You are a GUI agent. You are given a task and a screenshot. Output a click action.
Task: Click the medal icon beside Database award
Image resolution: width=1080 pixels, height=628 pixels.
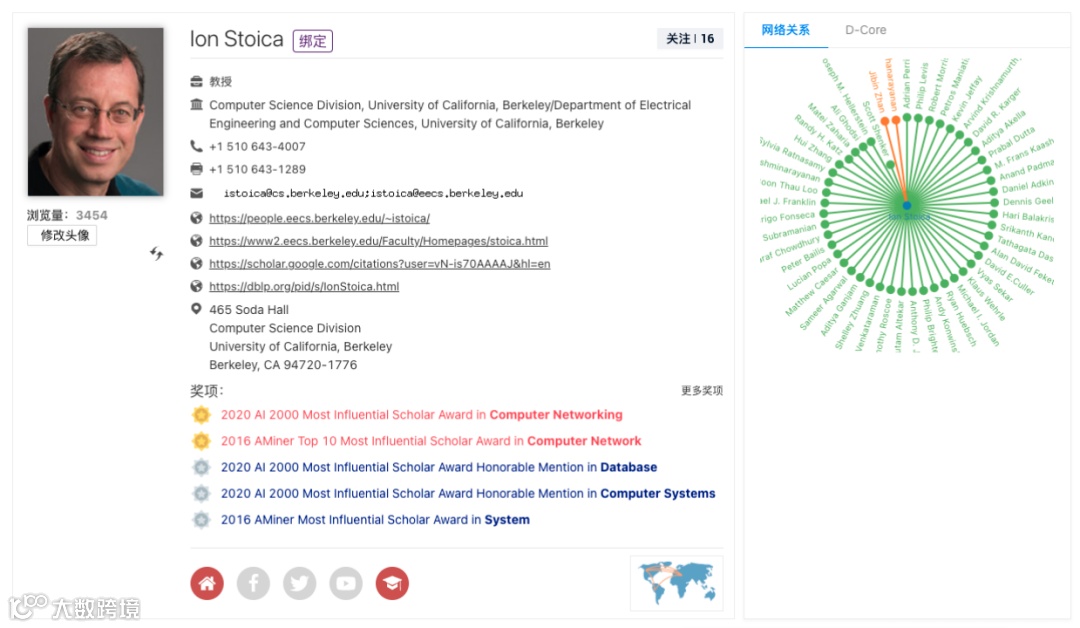click(x=202, y=467)
